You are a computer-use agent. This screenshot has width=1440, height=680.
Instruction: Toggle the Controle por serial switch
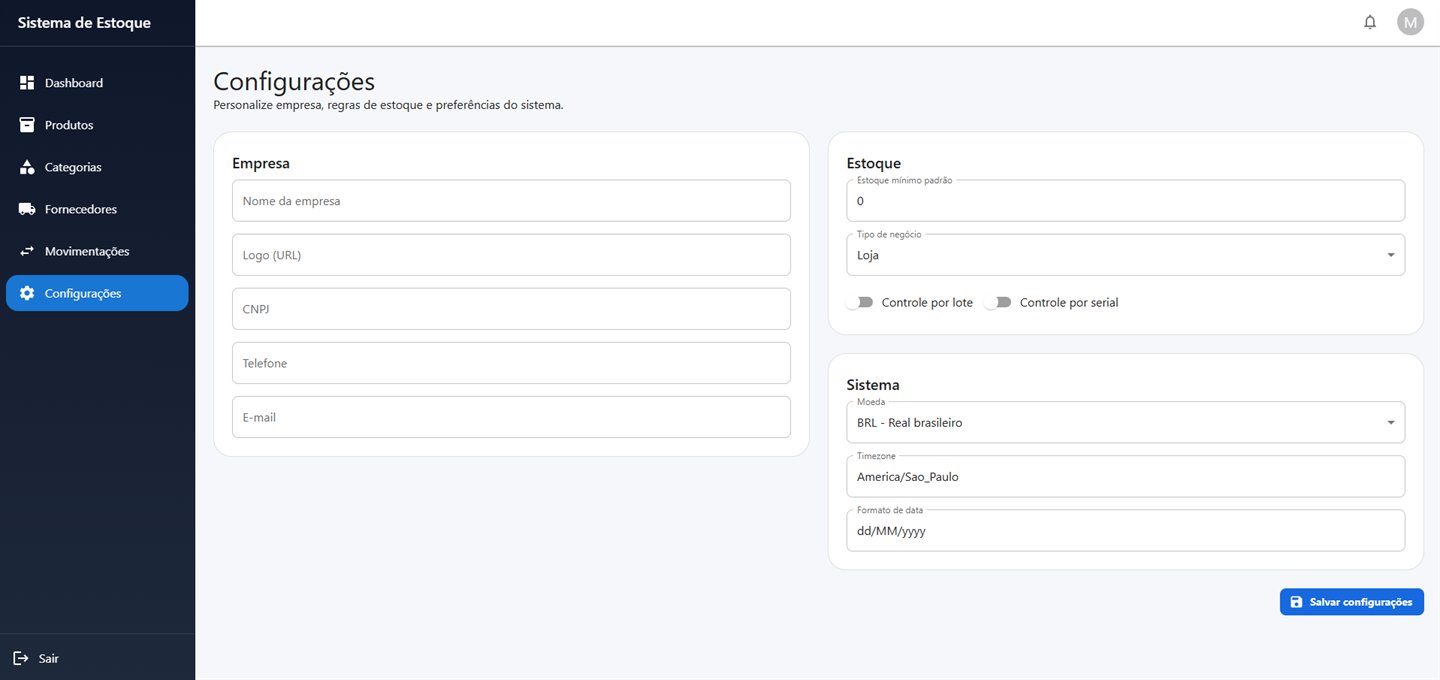point(998,302)
